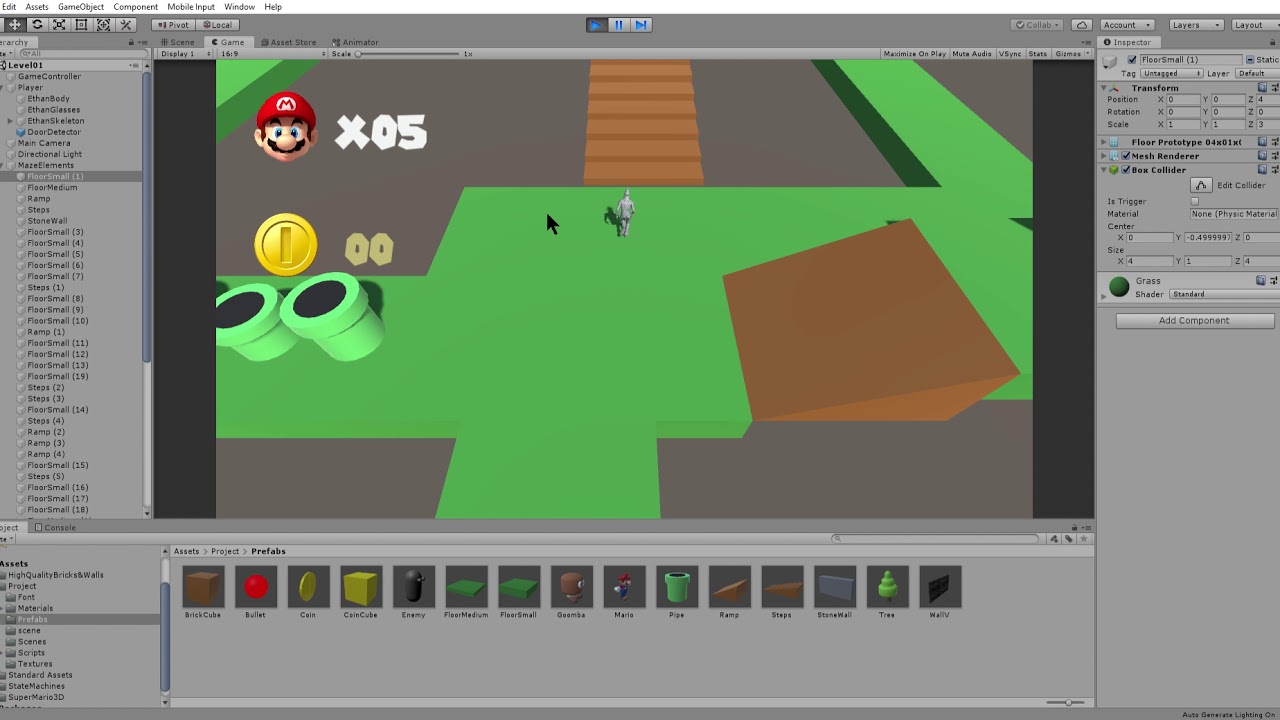Open the Shader dropdown showing Standard
This screenshot has height=720, width=1280.
[x=1223, y=294]
